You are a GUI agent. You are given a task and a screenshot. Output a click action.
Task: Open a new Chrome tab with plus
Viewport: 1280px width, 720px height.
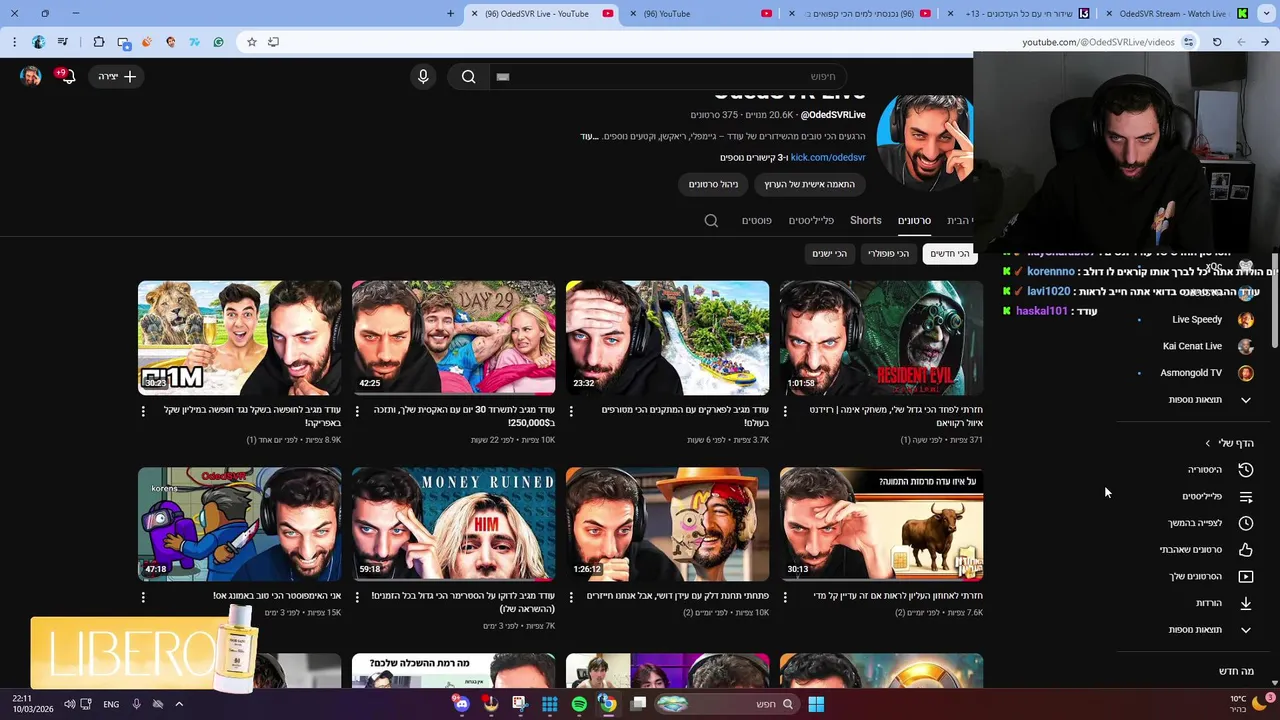click(450, 14)
